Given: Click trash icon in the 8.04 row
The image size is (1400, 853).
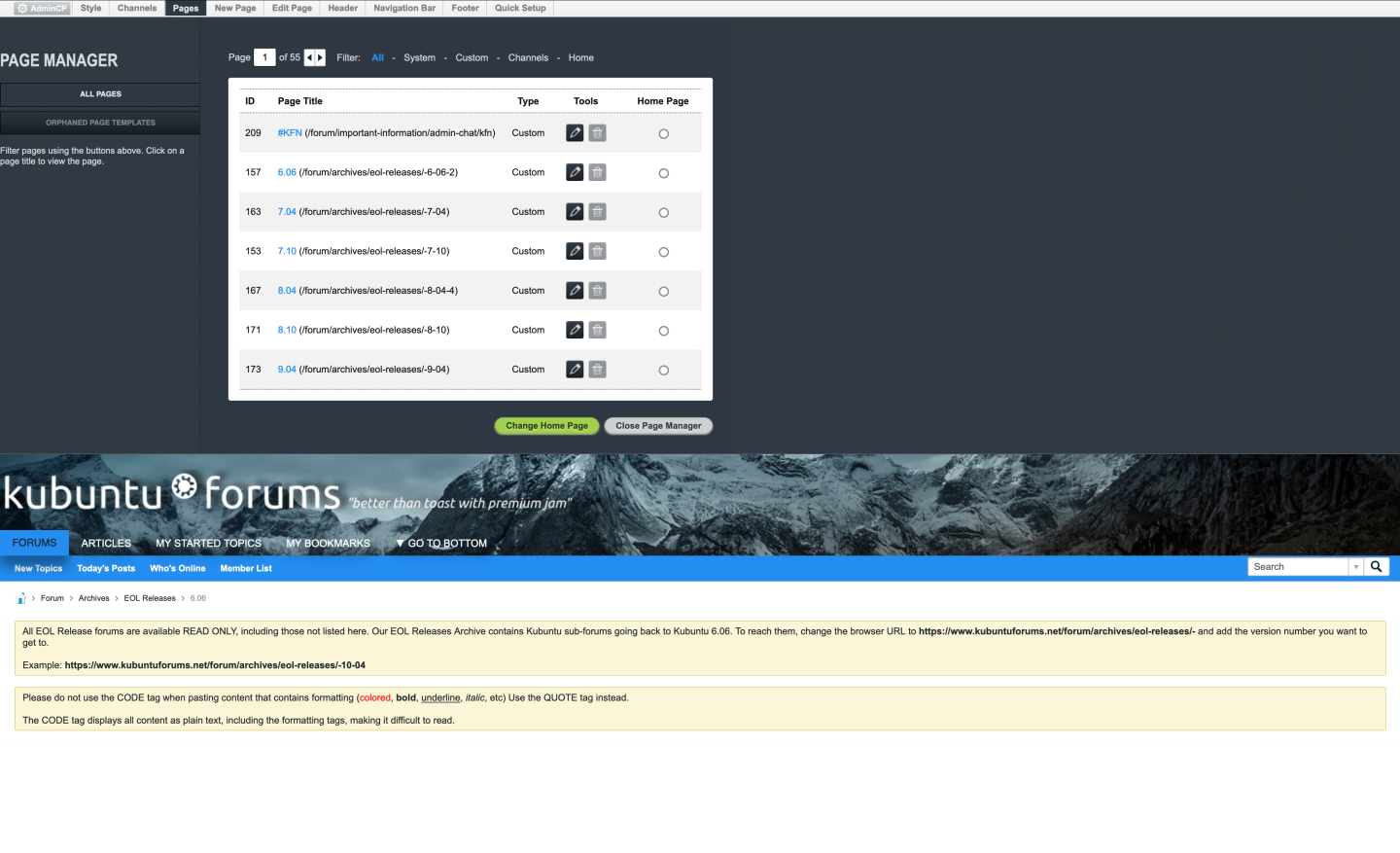Looking at the screenshot, I should (x=597, y=290).
